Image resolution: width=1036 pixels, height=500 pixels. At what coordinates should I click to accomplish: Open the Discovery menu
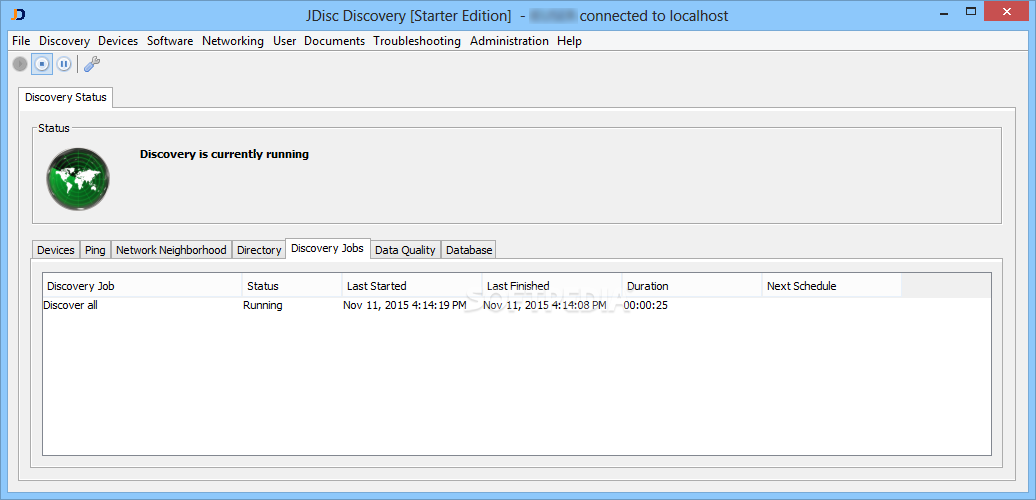pyautogui.click(x=64, y=41)
